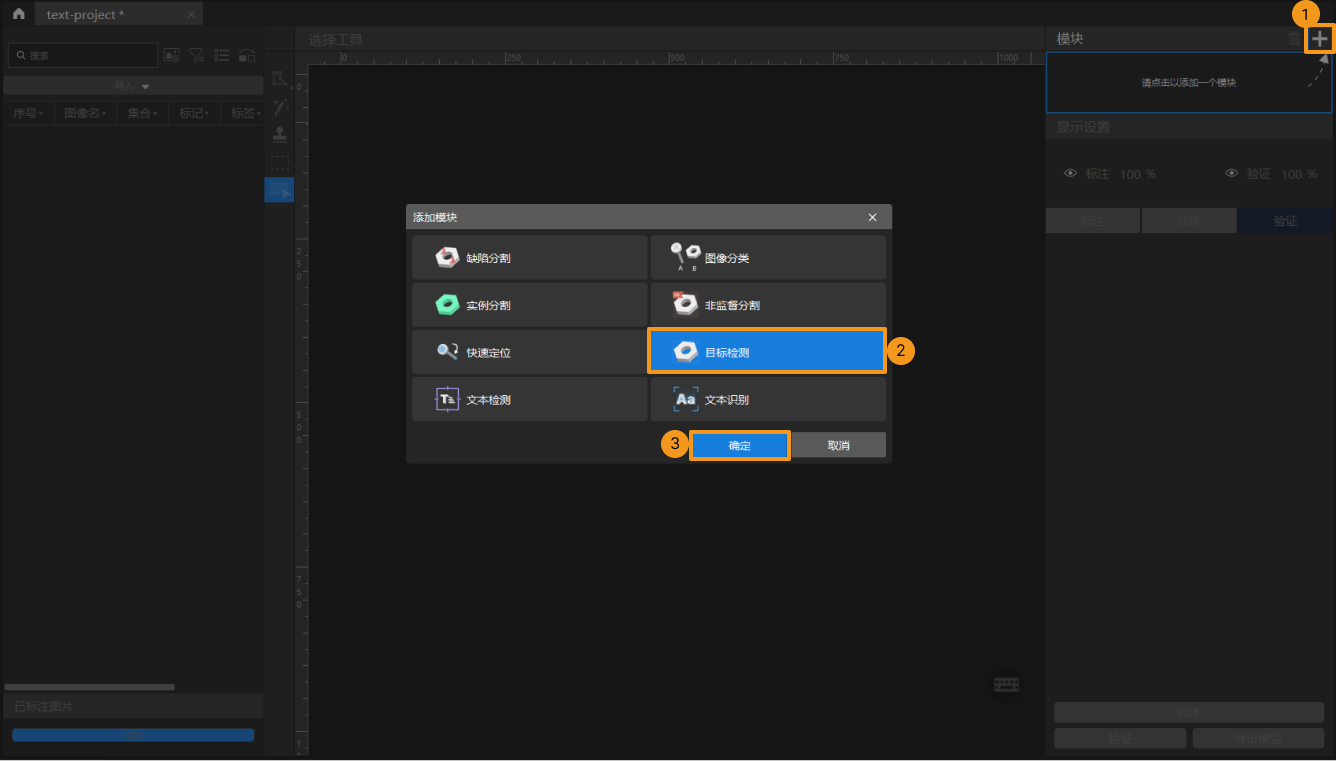The height and width of the screenshot is (761, 1336).
Task: Expand the 导入 import dropdown
Action: (x=133, y=86)
